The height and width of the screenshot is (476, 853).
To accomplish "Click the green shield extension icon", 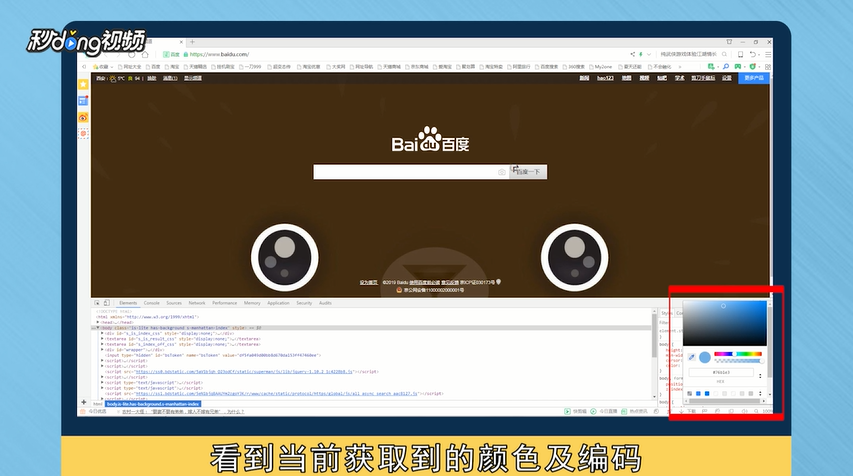I will pos(752,67).
